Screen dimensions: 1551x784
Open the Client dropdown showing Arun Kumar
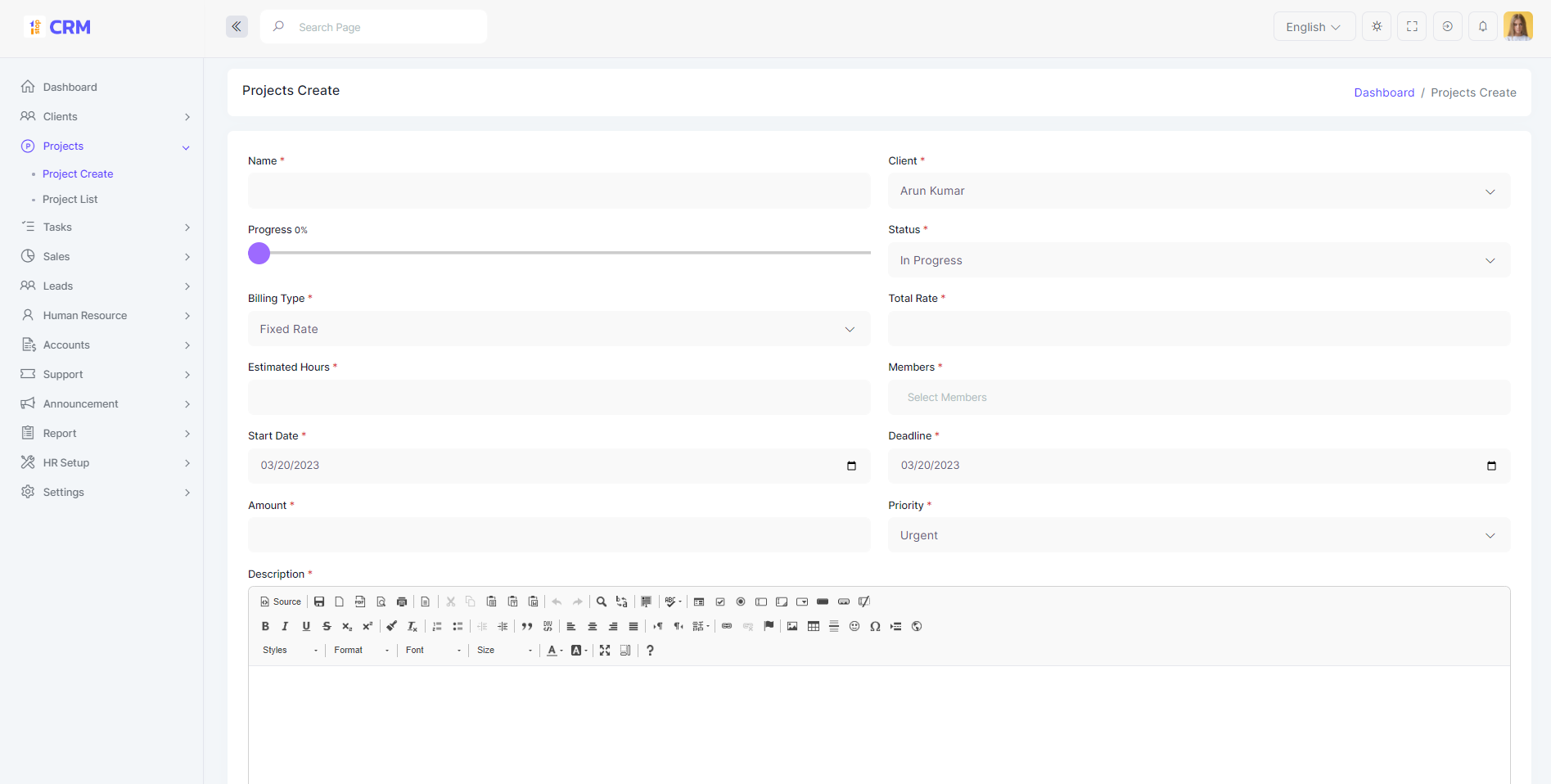(x=1199, y=191)
